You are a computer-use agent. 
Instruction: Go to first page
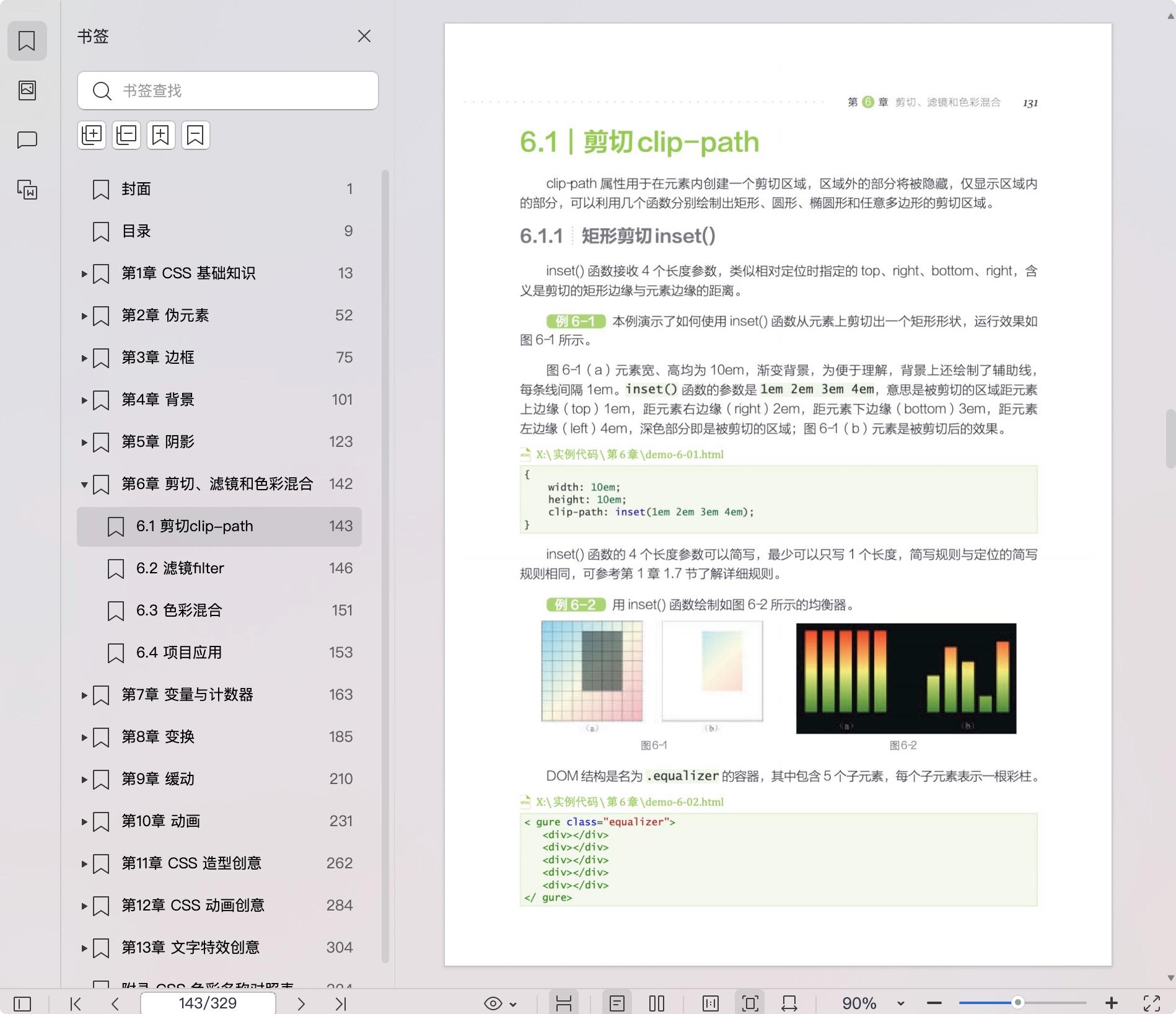(76, 1003)
